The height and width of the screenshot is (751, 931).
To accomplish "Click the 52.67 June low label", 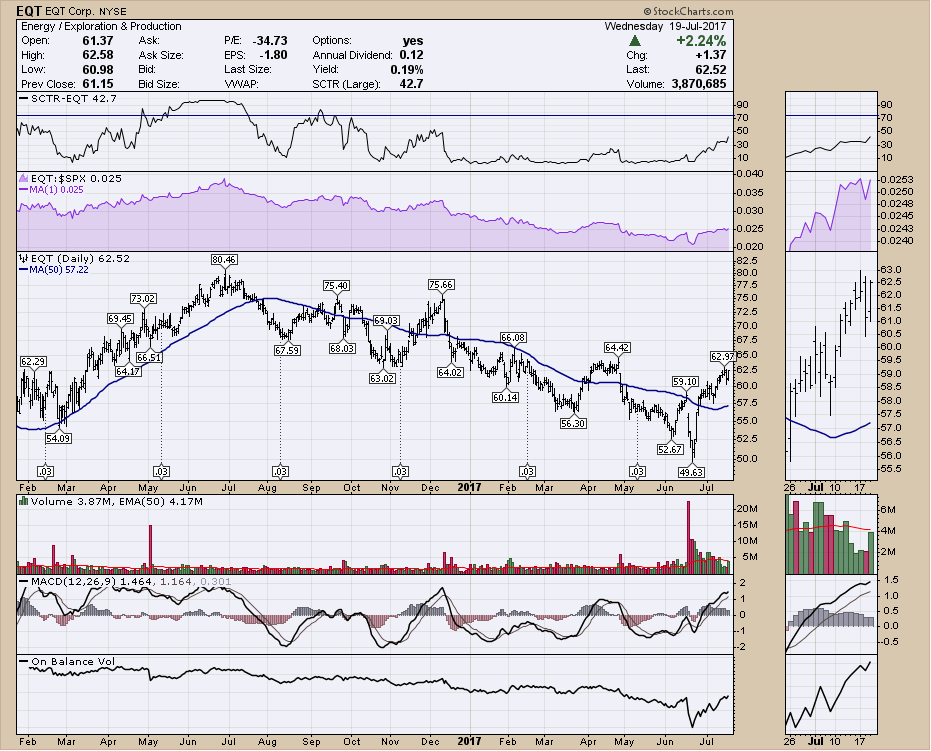I will tap(670, 449).
